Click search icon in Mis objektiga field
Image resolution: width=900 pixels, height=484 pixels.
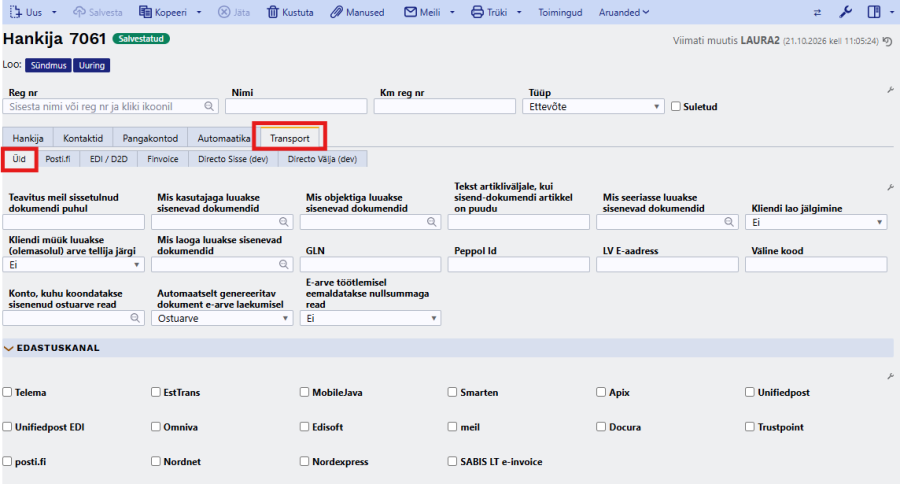click(x=432, y=222)
